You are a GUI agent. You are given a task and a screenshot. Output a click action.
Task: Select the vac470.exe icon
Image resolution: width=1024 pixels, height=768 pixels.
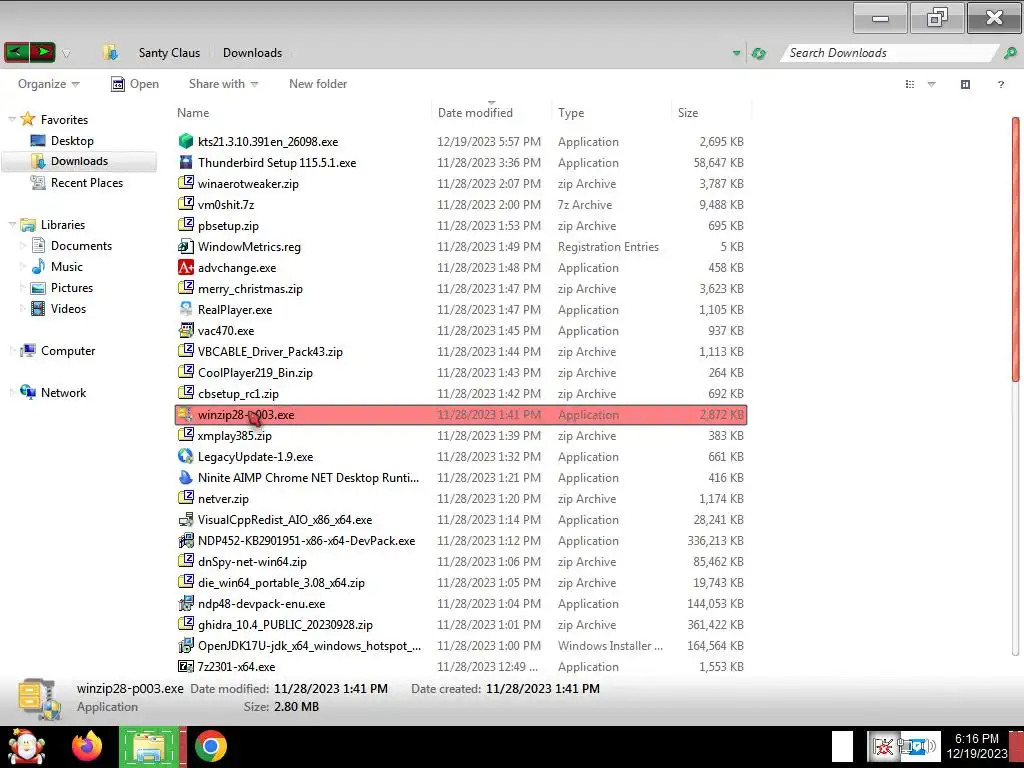186,330
